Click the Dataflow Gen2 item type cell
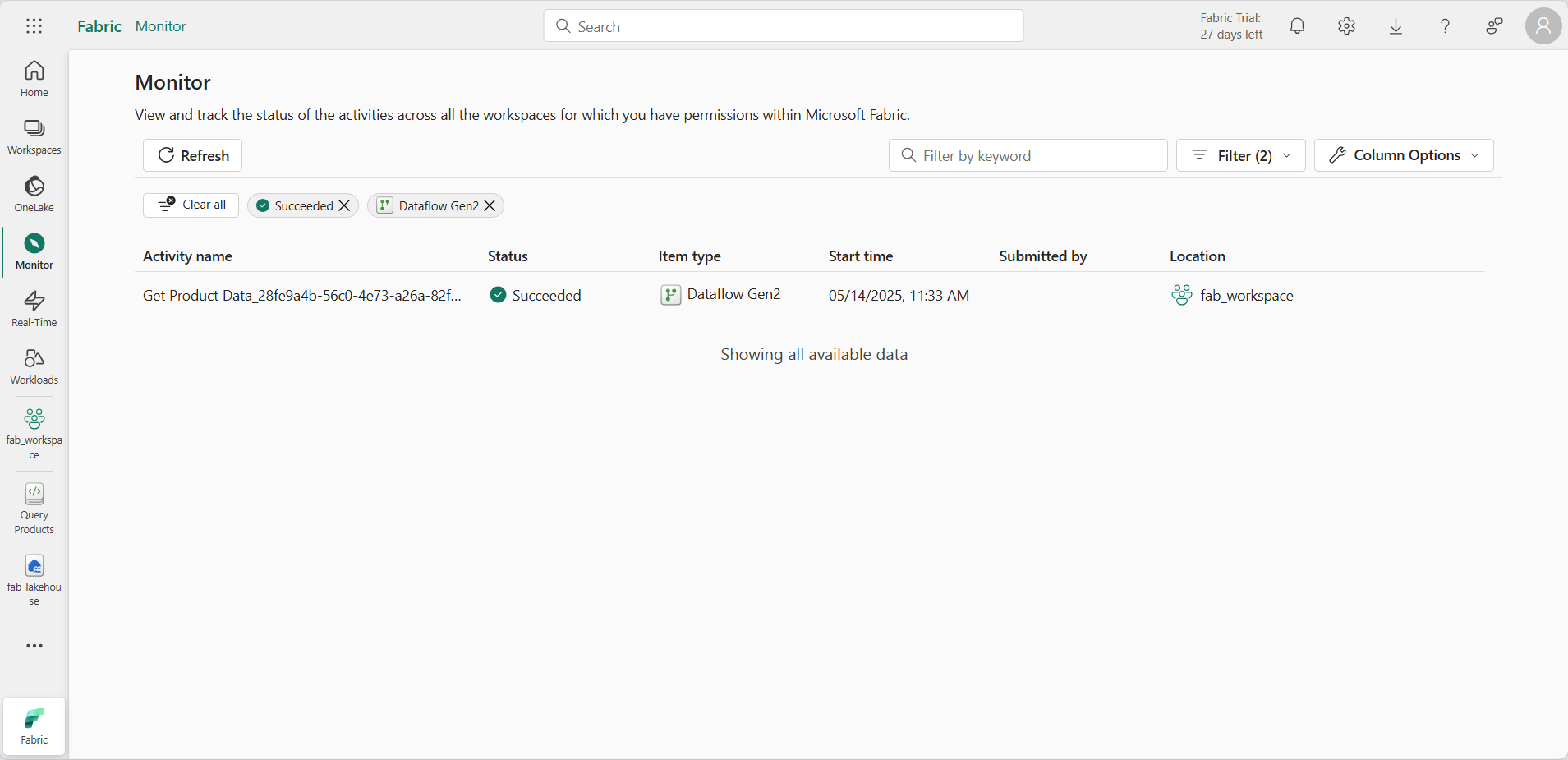The width and height of the screenshot is (1568, 760). pyautogui.click(x=720, y=295)
